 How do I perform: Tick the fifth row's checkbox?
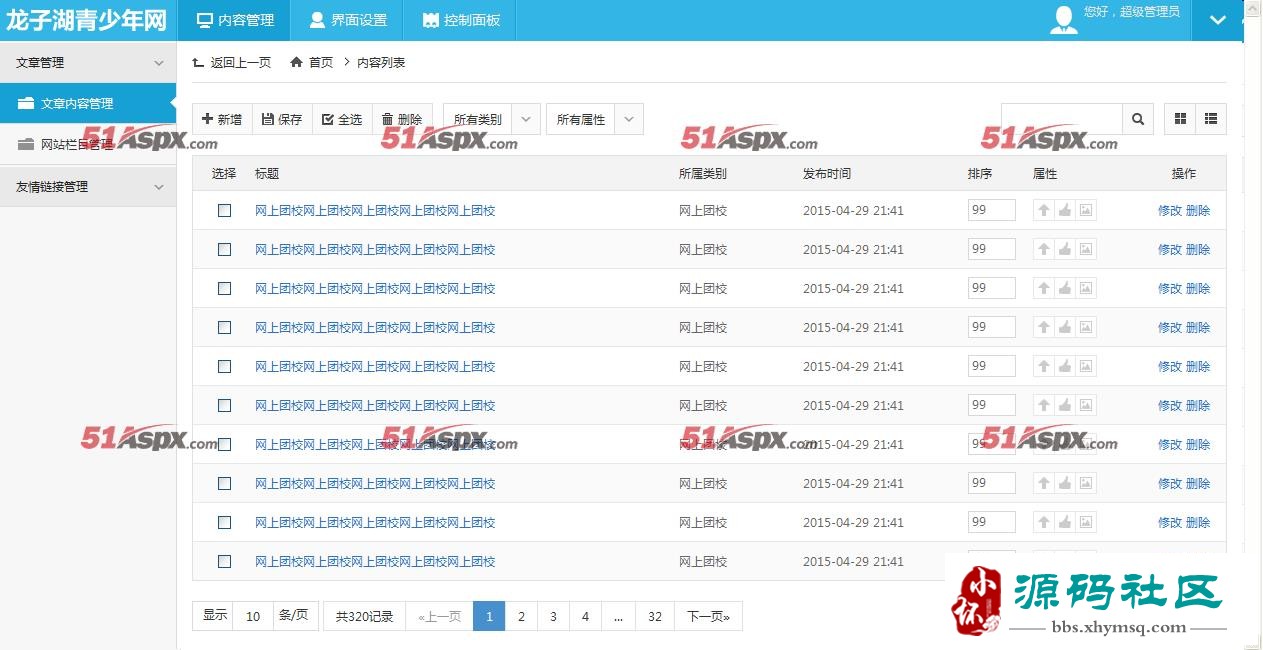point(224,366)
